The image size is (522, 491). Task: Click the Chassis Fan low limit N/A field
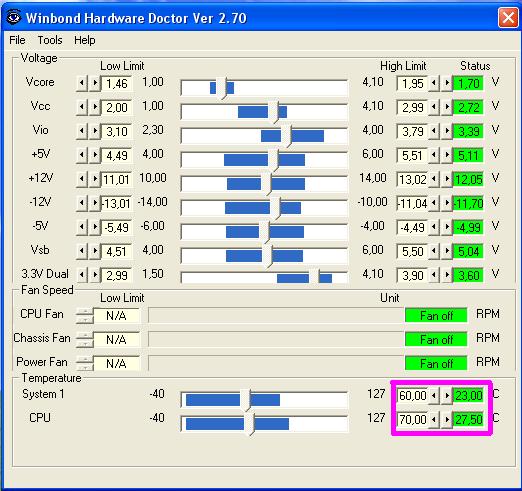116,339
